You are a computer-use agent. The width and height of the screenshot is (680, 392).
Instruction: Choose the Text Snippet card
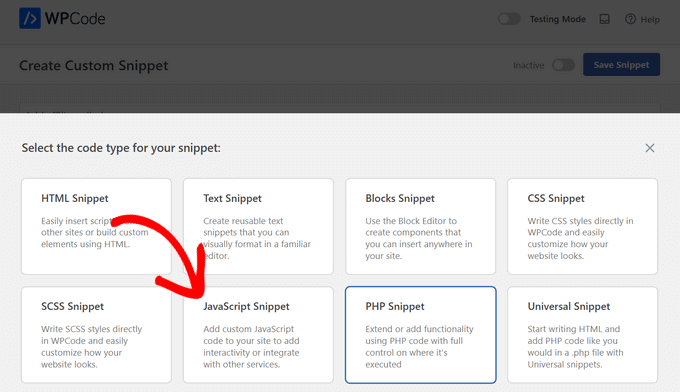[258, 226]
